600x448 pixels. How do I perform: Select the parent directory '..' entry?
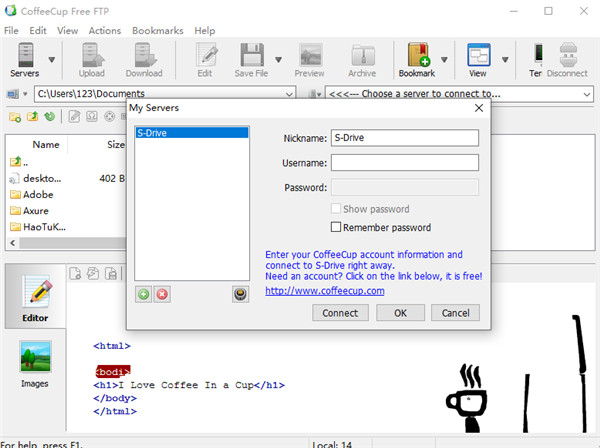pyautogui.click(x=19, y=162)
